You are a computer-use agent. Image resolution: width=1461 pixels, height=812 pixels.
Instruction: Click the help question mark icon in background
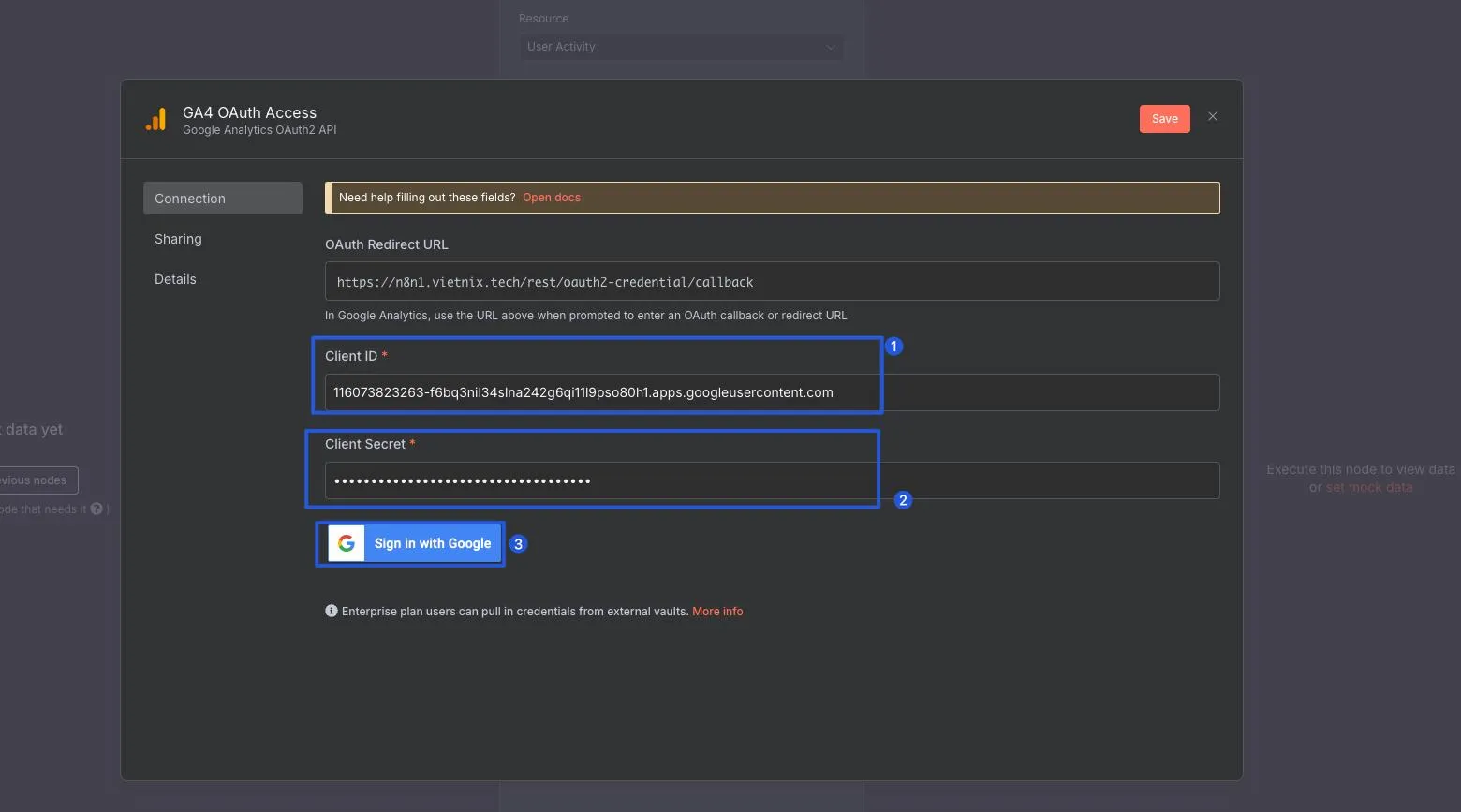coord(96,509)
